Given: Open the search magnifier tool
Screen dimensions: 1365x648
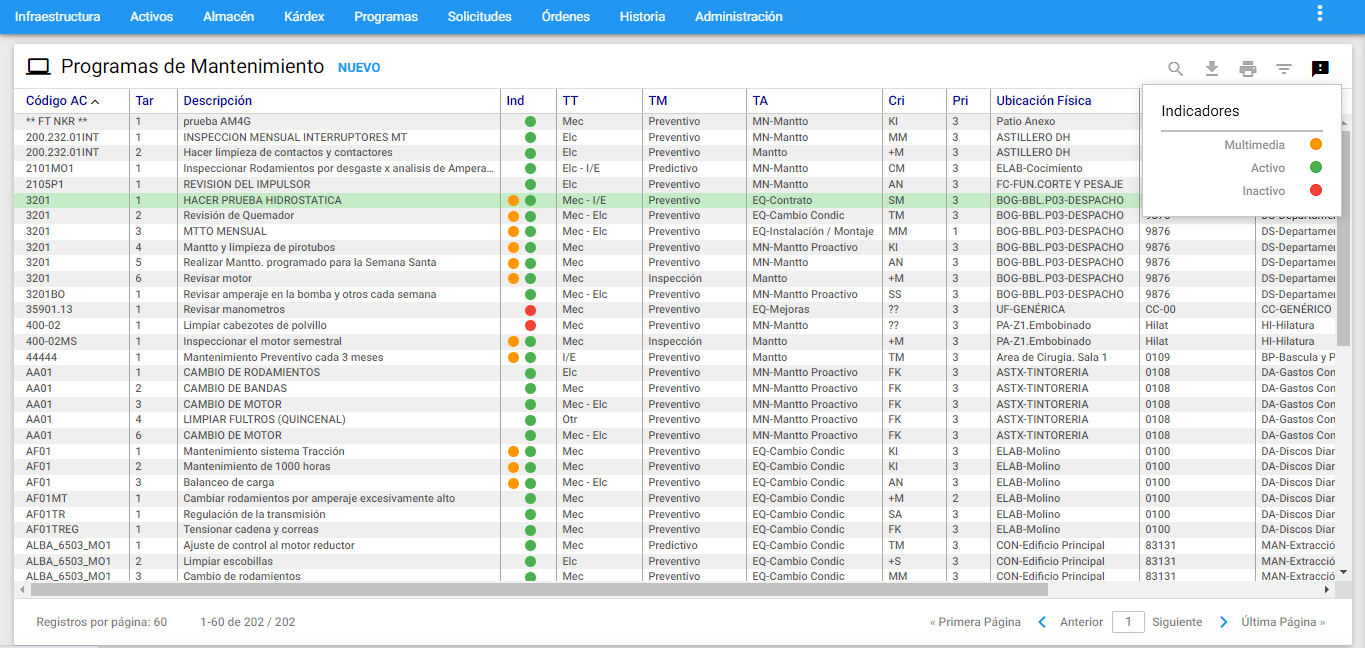Looking at the screenshot, I should pyautogui.click(x=1176, y=69).
